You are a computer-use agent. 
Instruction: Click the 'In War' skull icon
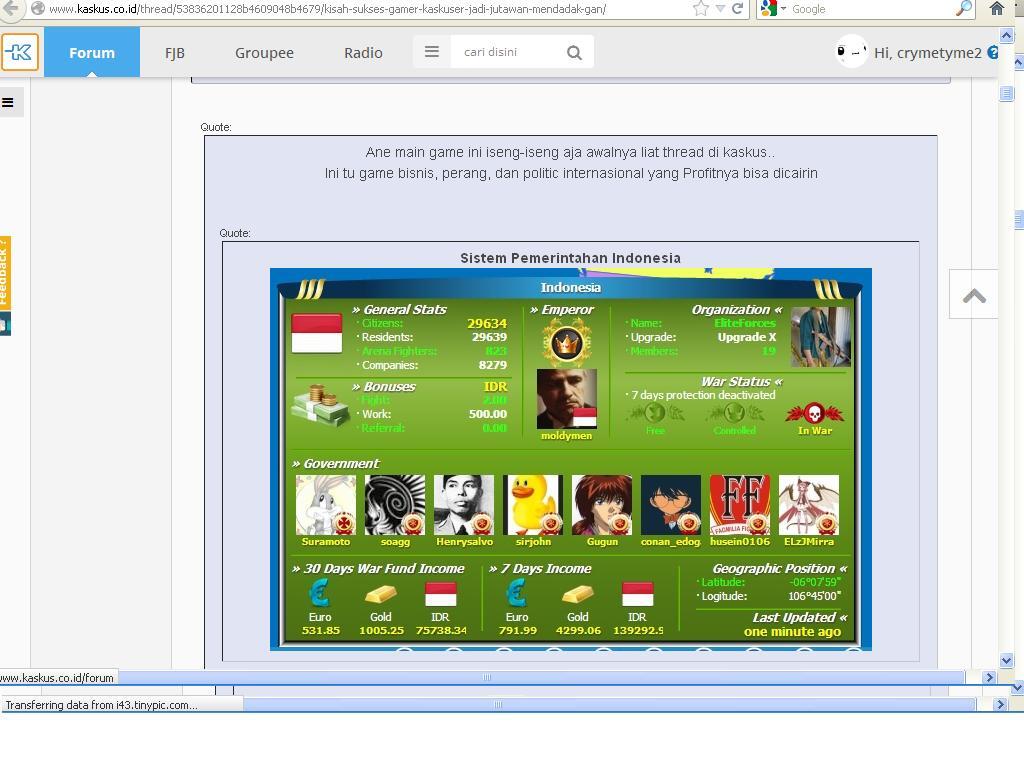(814, 413)
